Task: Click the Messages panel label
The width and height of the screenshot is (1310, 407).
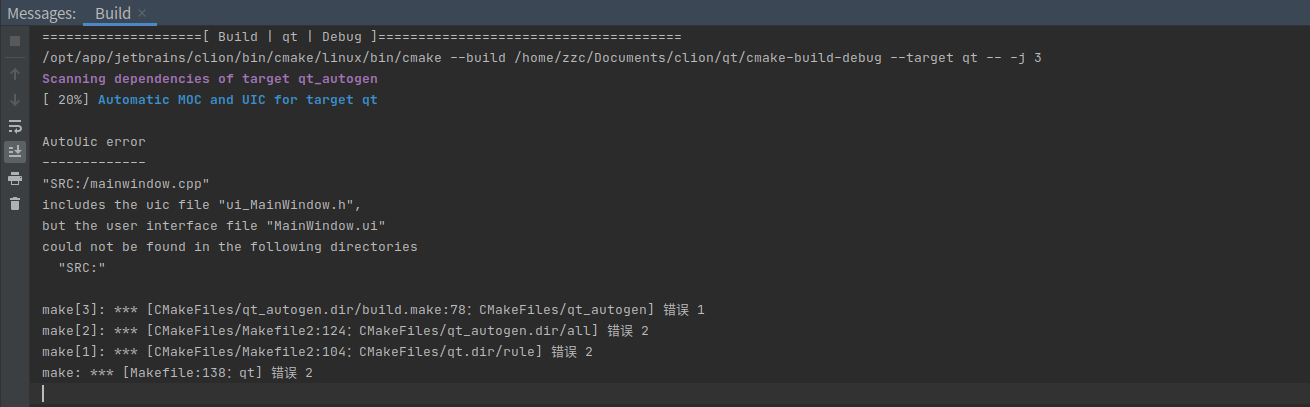Action: pyautogui.click(x=41, y=13)
